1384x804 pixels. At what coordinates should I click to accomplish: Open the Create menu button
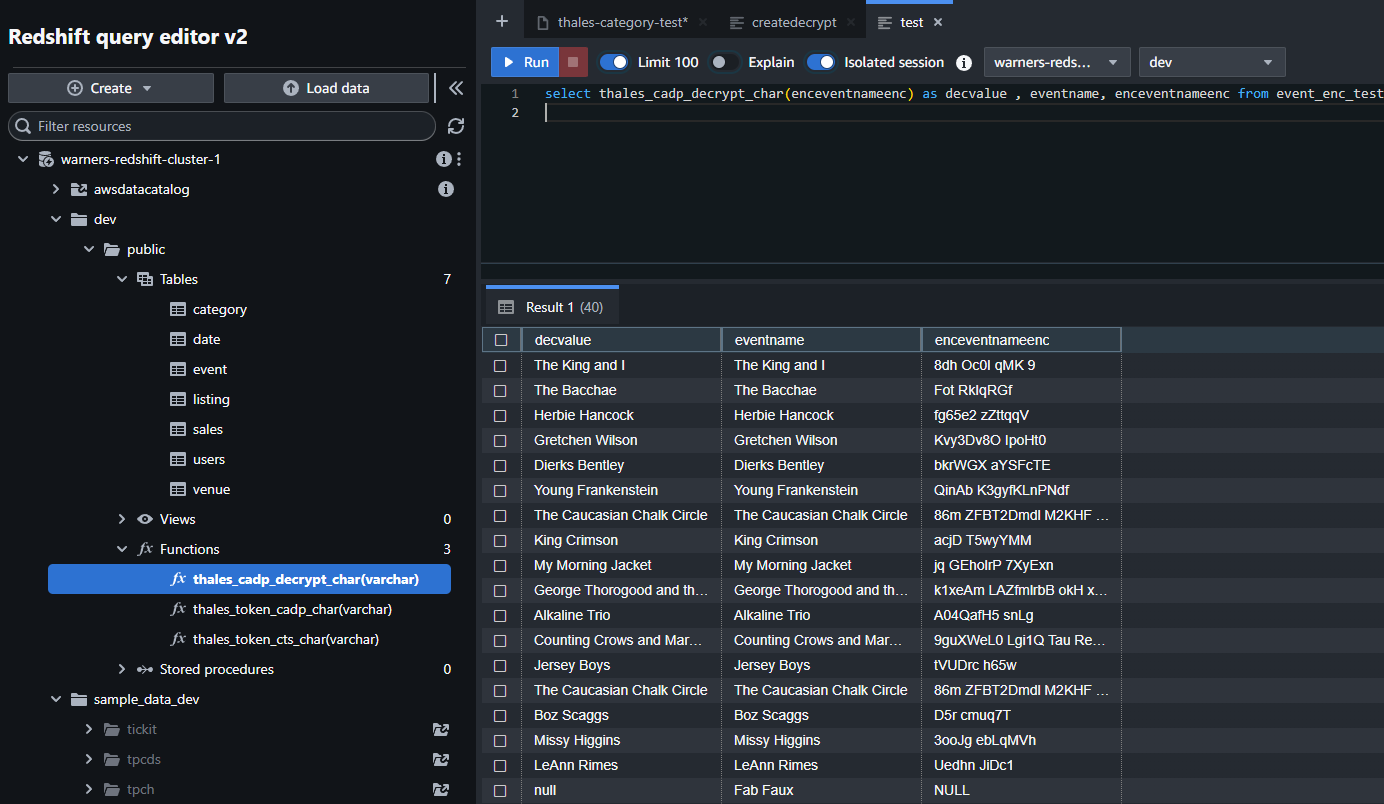tap(111, 88)
